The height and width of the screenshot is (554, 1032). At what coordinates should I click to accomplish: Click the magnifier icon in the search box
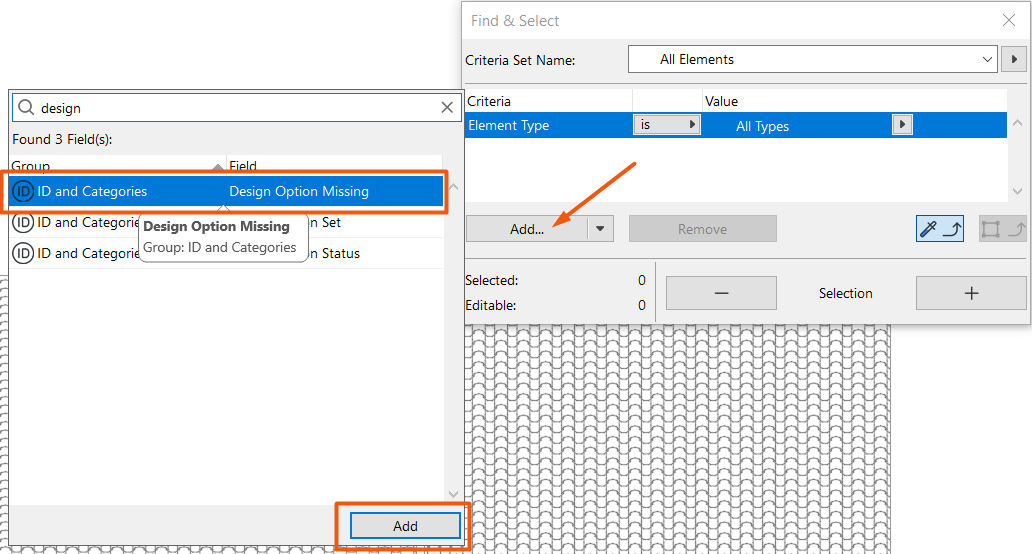tap(26, 108)
